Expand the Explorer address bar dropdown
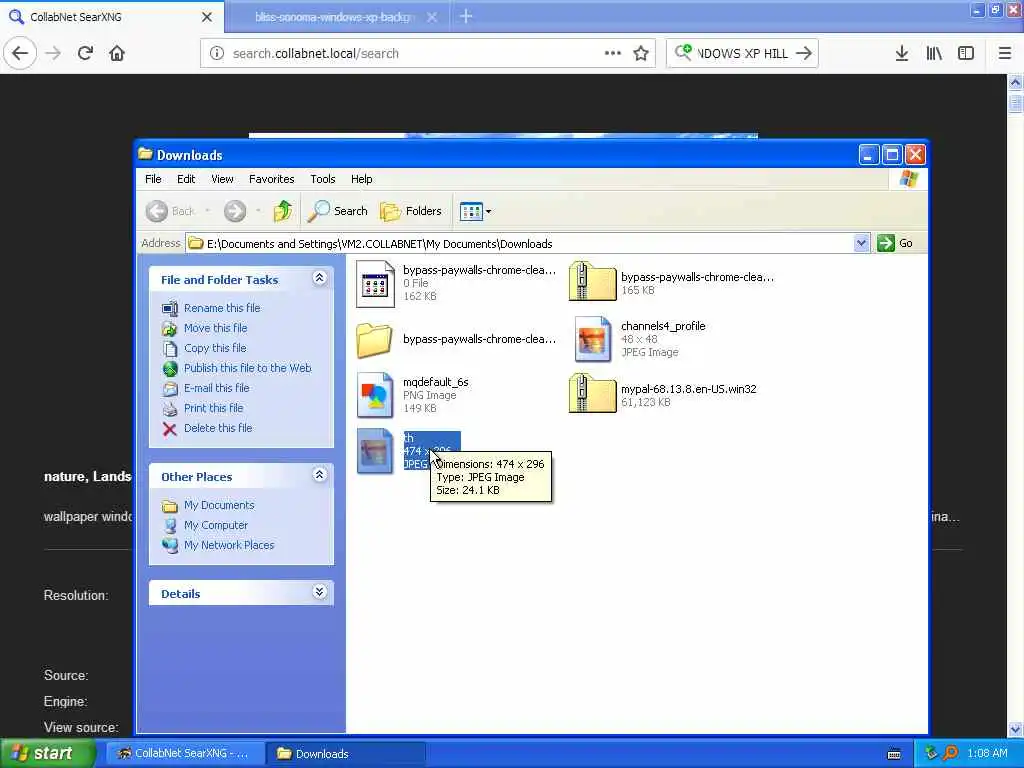 (x=861, y=244)
